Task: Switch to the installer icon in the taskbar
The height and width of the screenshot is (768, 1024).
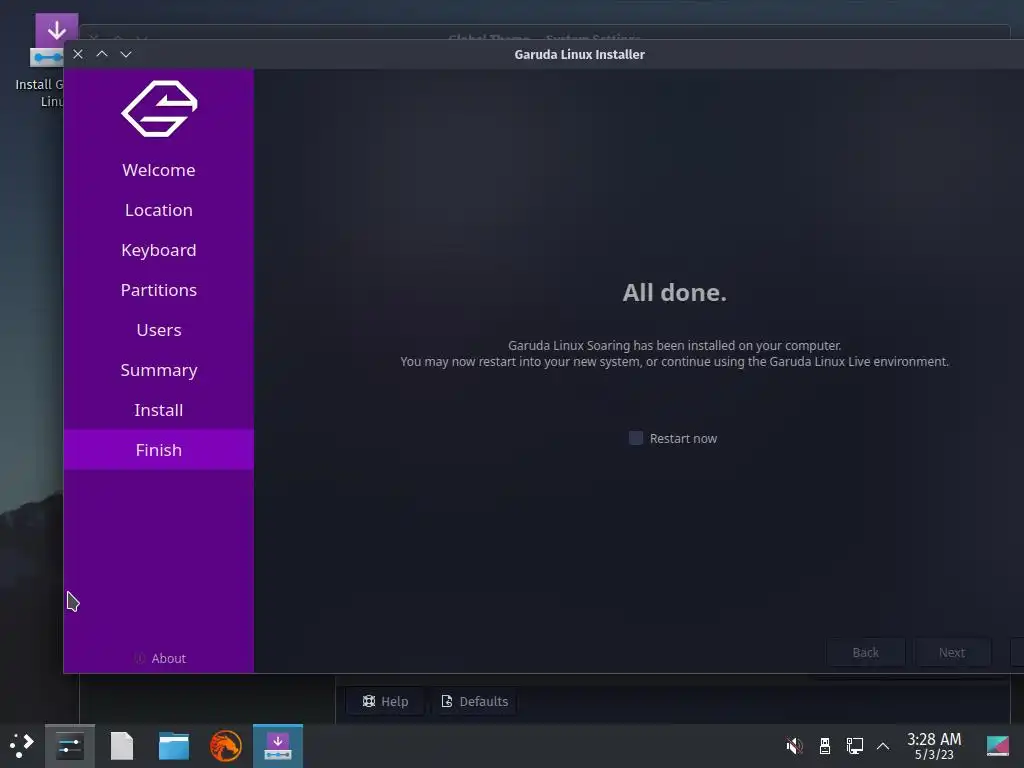Action: tap(278, 746)
